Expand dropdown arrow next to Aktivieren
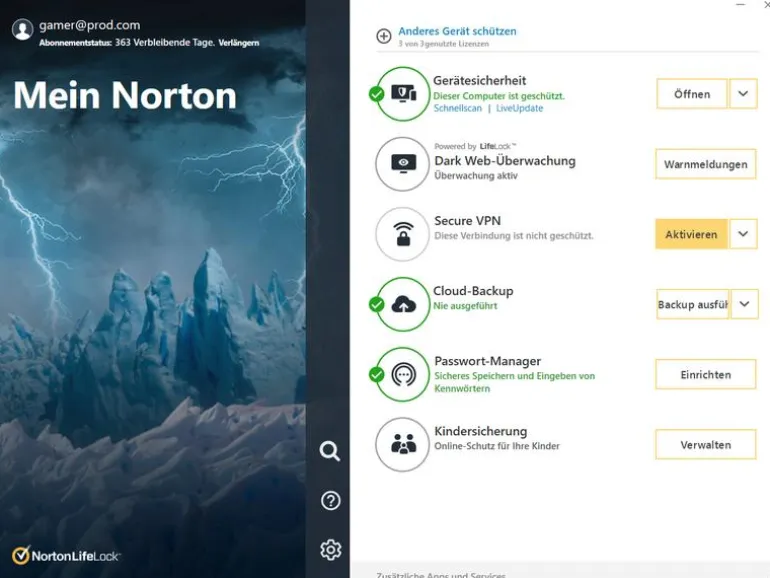 pyautogui.click(x=743, y=234)
